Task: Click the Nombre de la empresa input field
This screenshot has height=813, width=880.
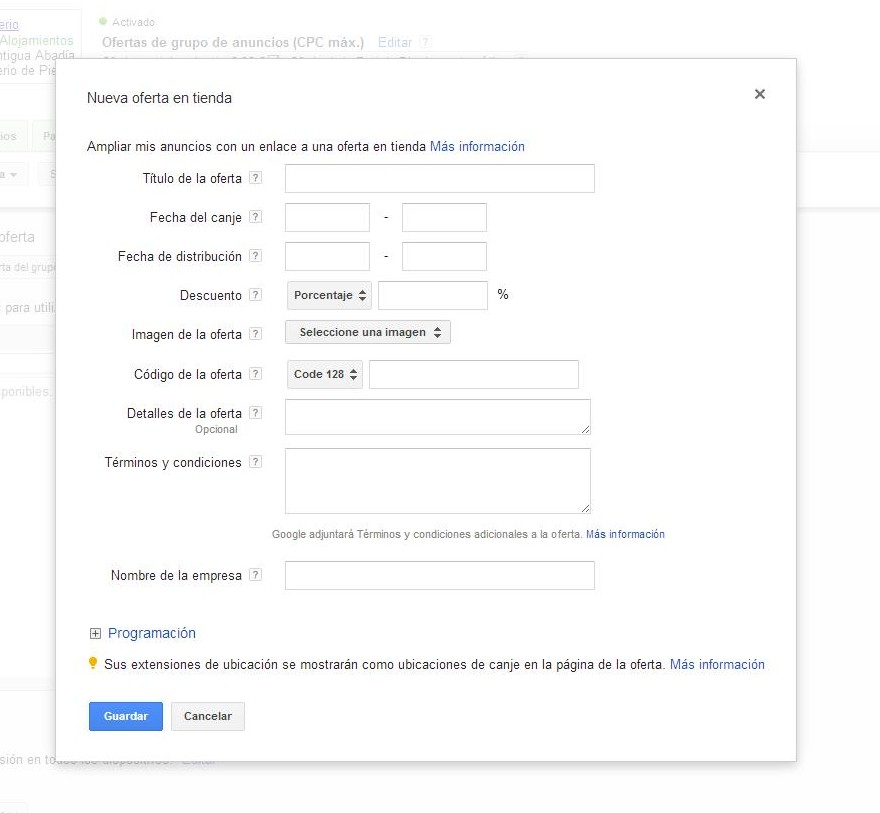Action: (439, 575)
